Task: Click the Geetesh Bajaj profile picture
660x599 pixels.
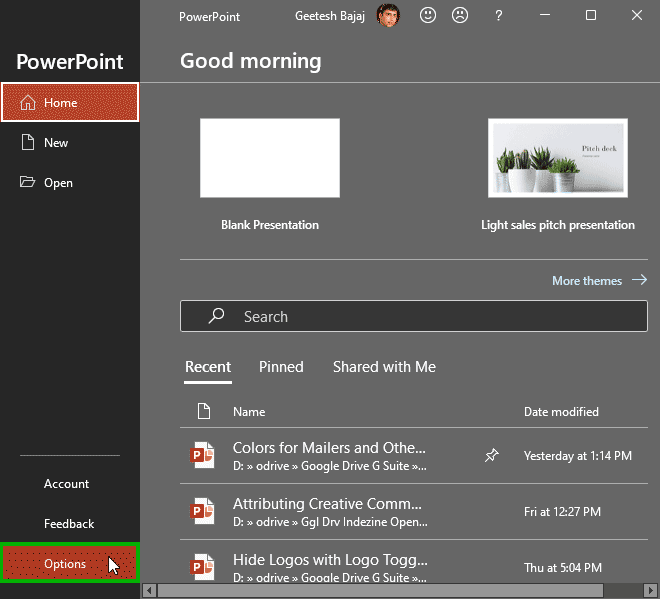Action: pyautogui.click(x=388, y=16)
